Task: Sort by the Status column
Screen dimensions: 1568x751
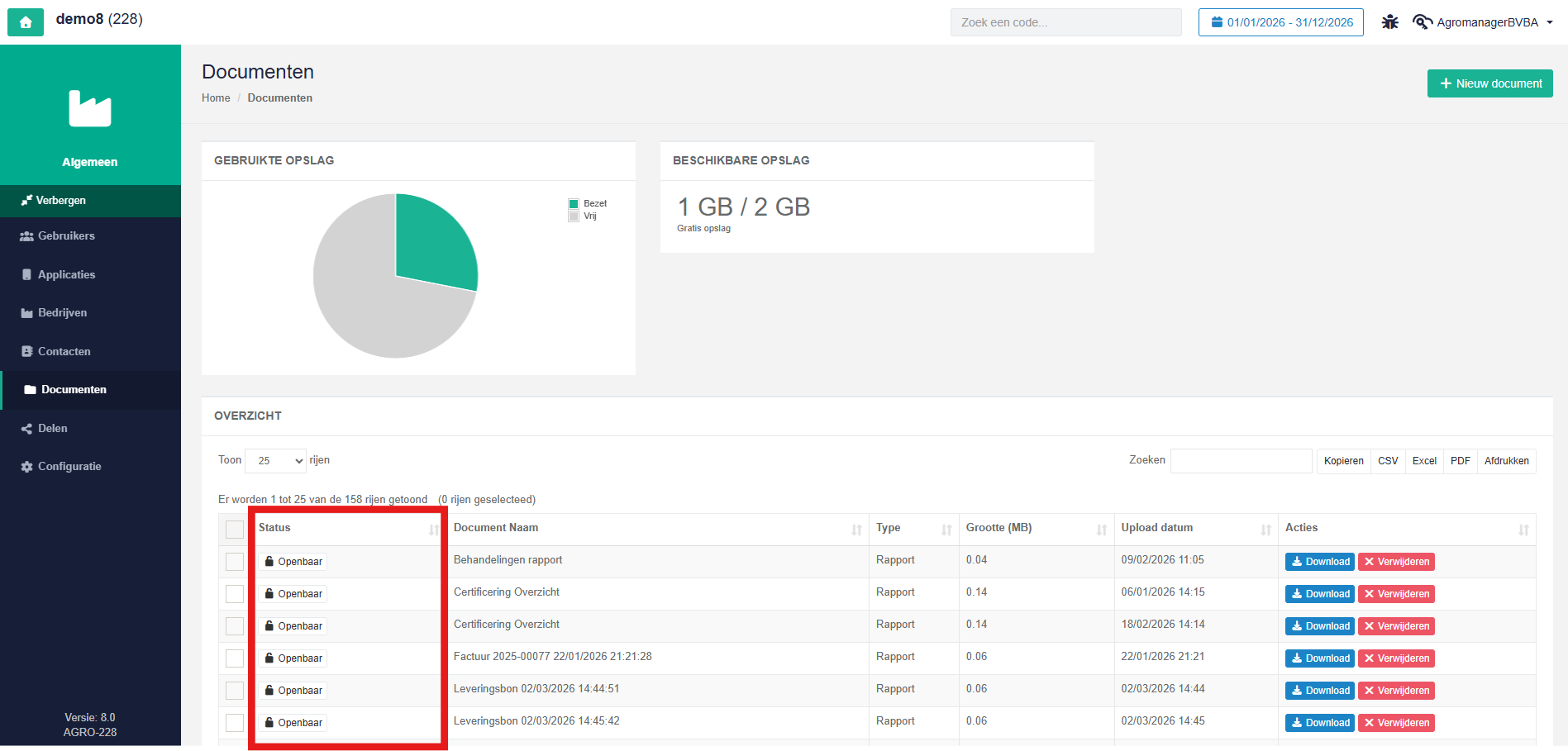Action: 348,529
